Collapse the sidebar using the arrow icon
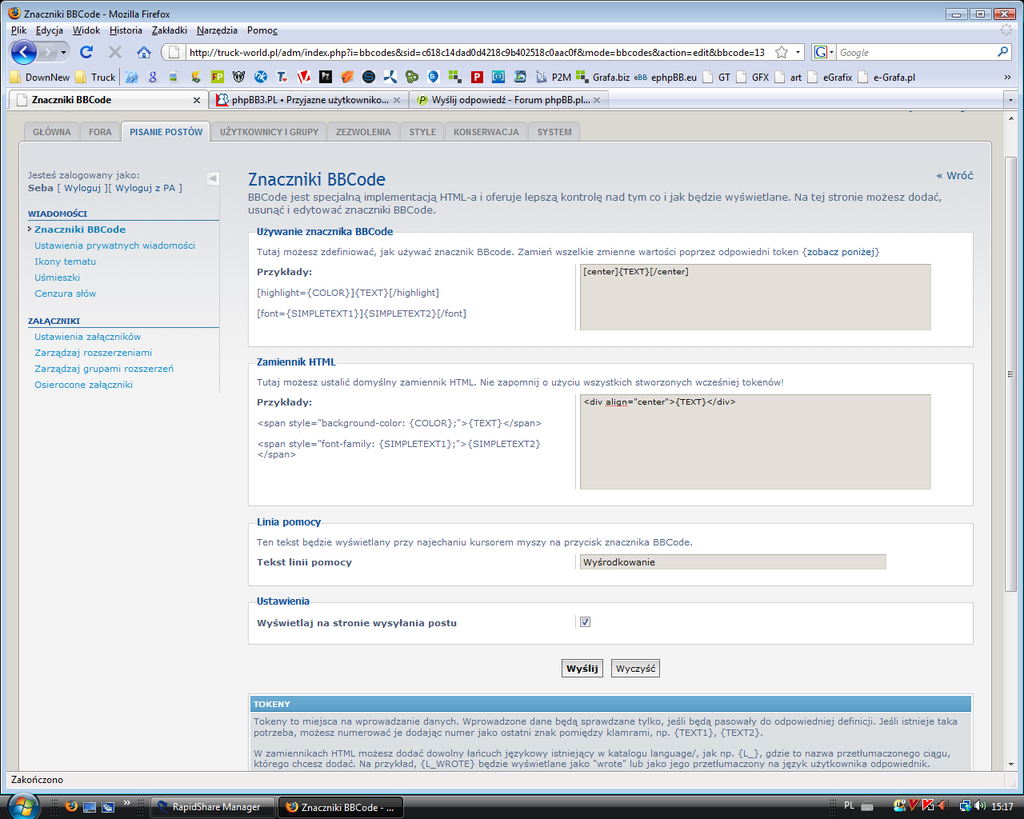 (x=212, y=178)
